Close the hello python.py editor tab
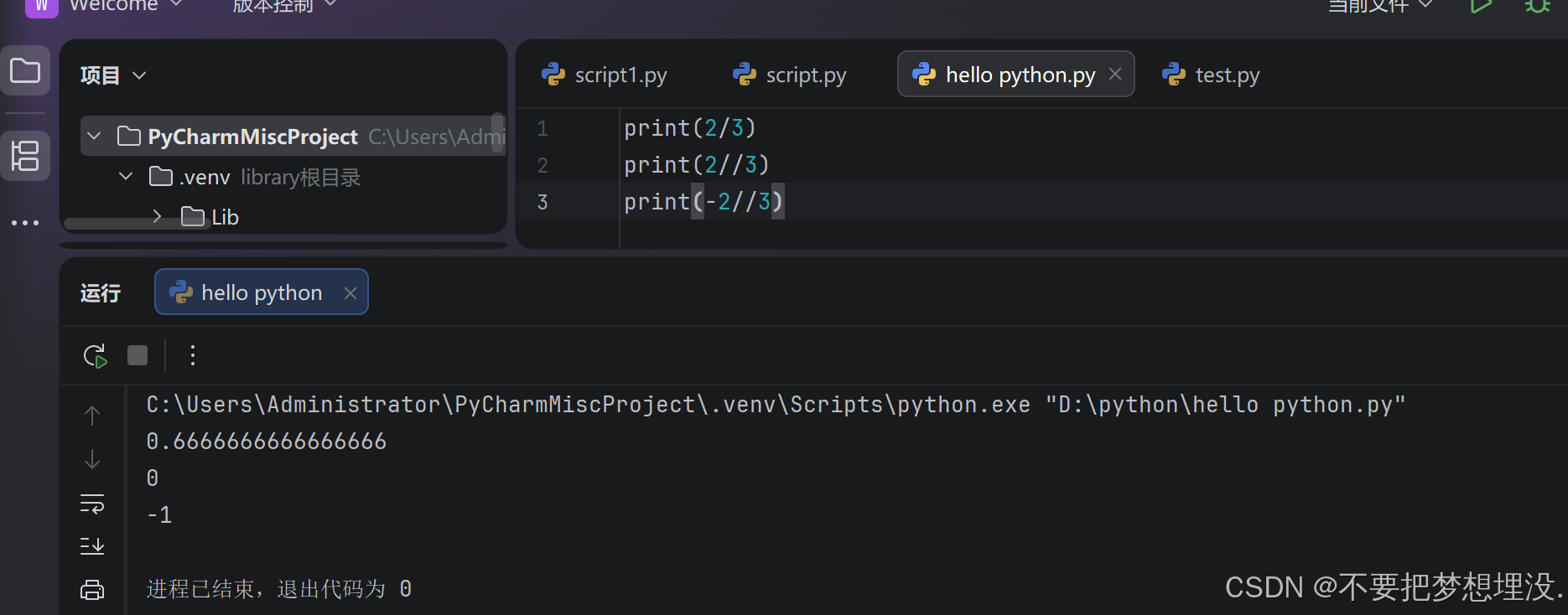This screenshot has width=1568, height=615. click(1115, 75)
